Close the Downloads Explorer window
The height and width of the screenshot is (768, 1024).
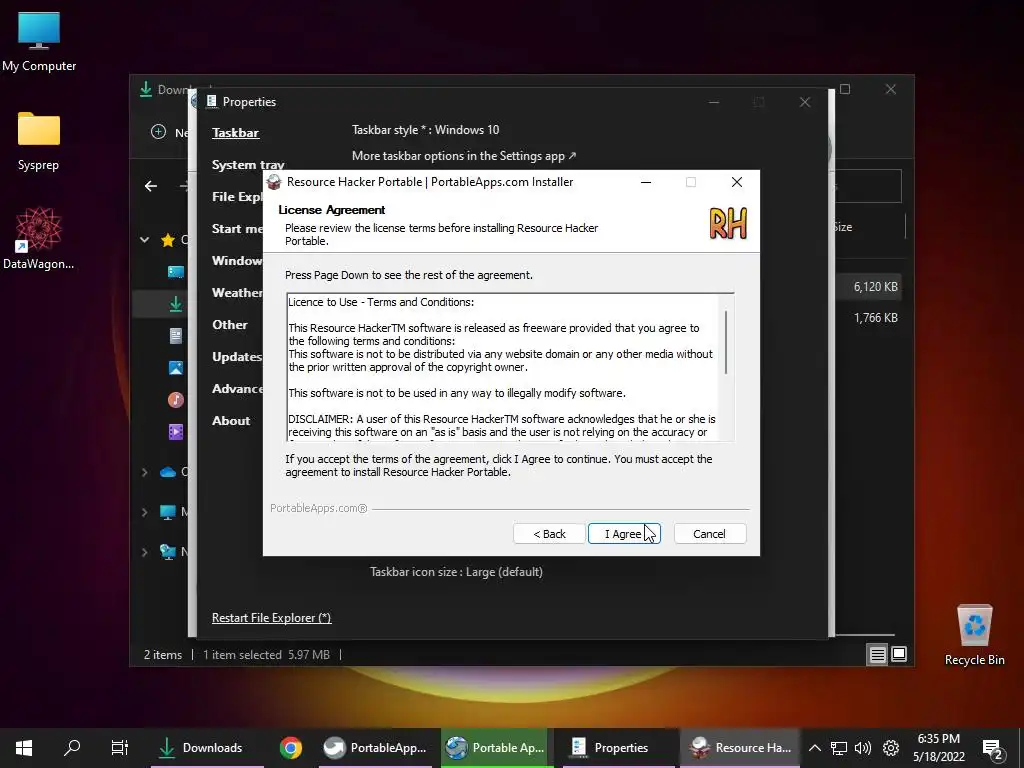click(x=891, y=89)
